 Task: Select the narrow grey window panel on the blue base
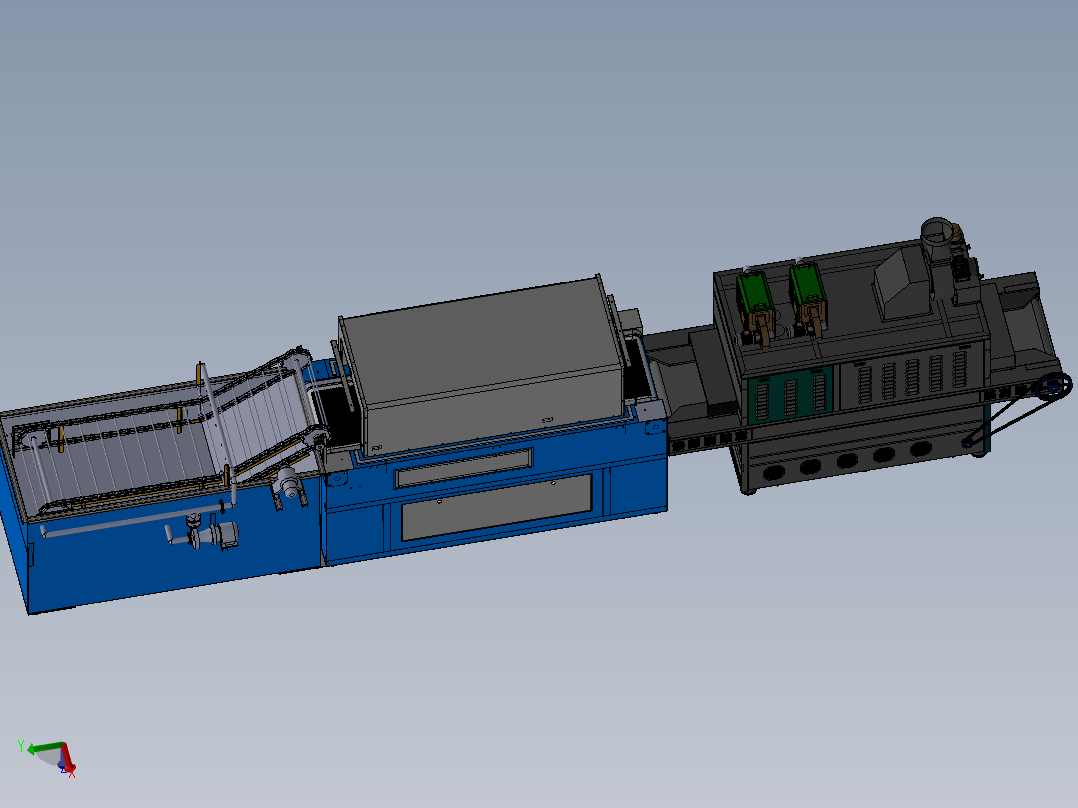464,467
